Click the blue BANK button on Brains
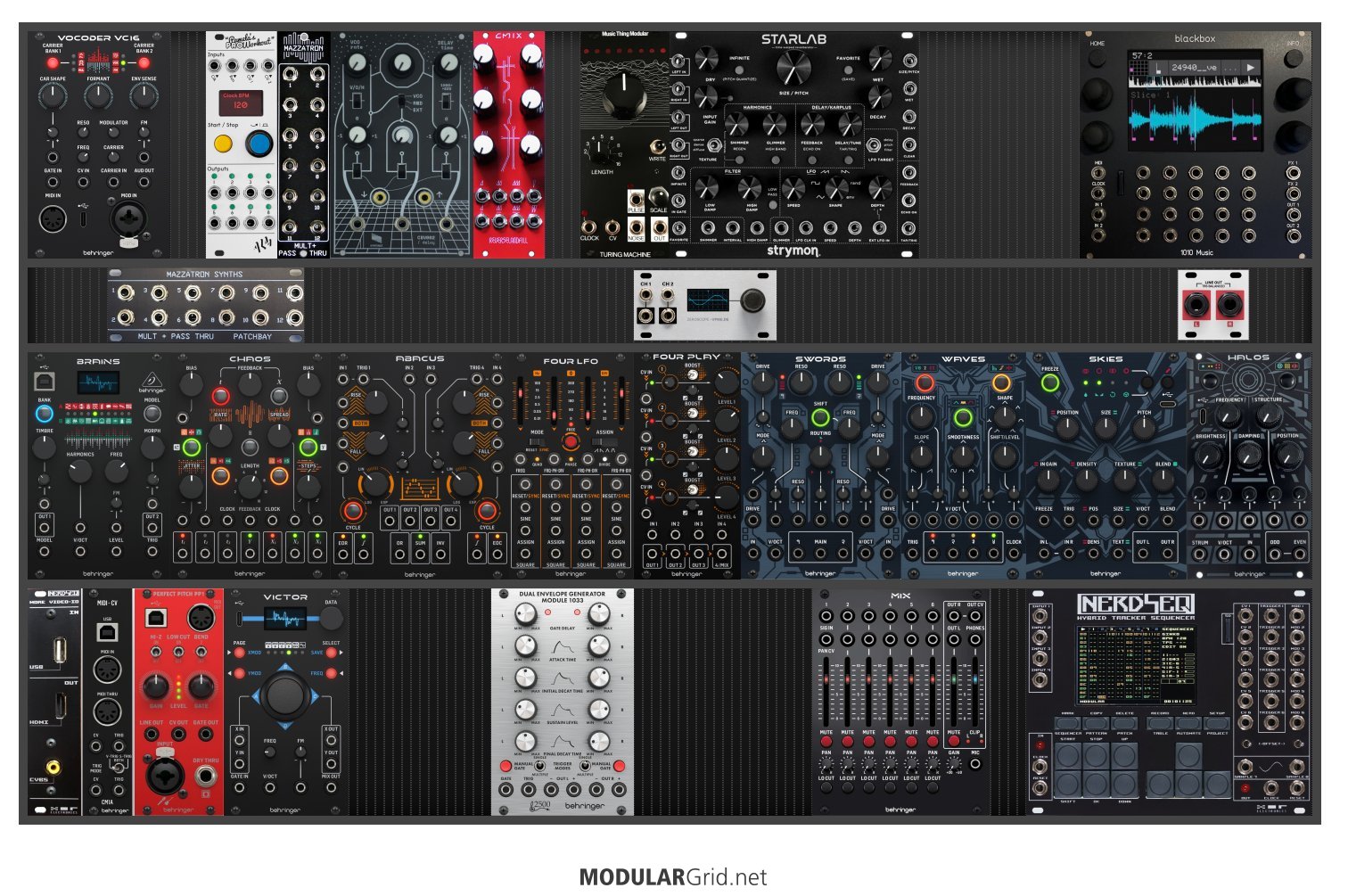This screenshot has width=1348, height=896. (44, 414)
